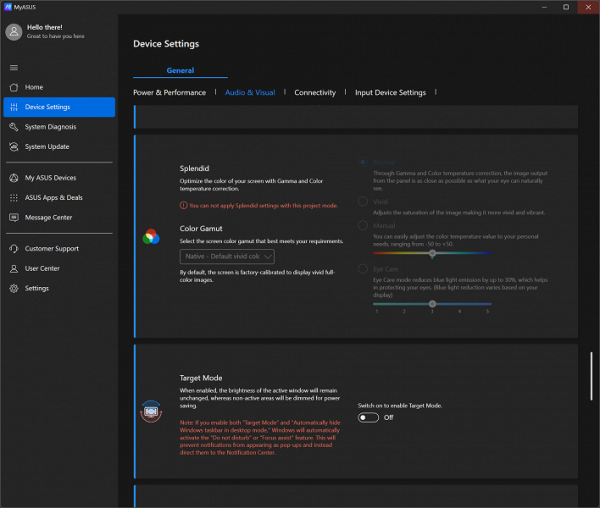Open the Input Device Settings tab
600x508 pixels.
click(x=390, y=93)
